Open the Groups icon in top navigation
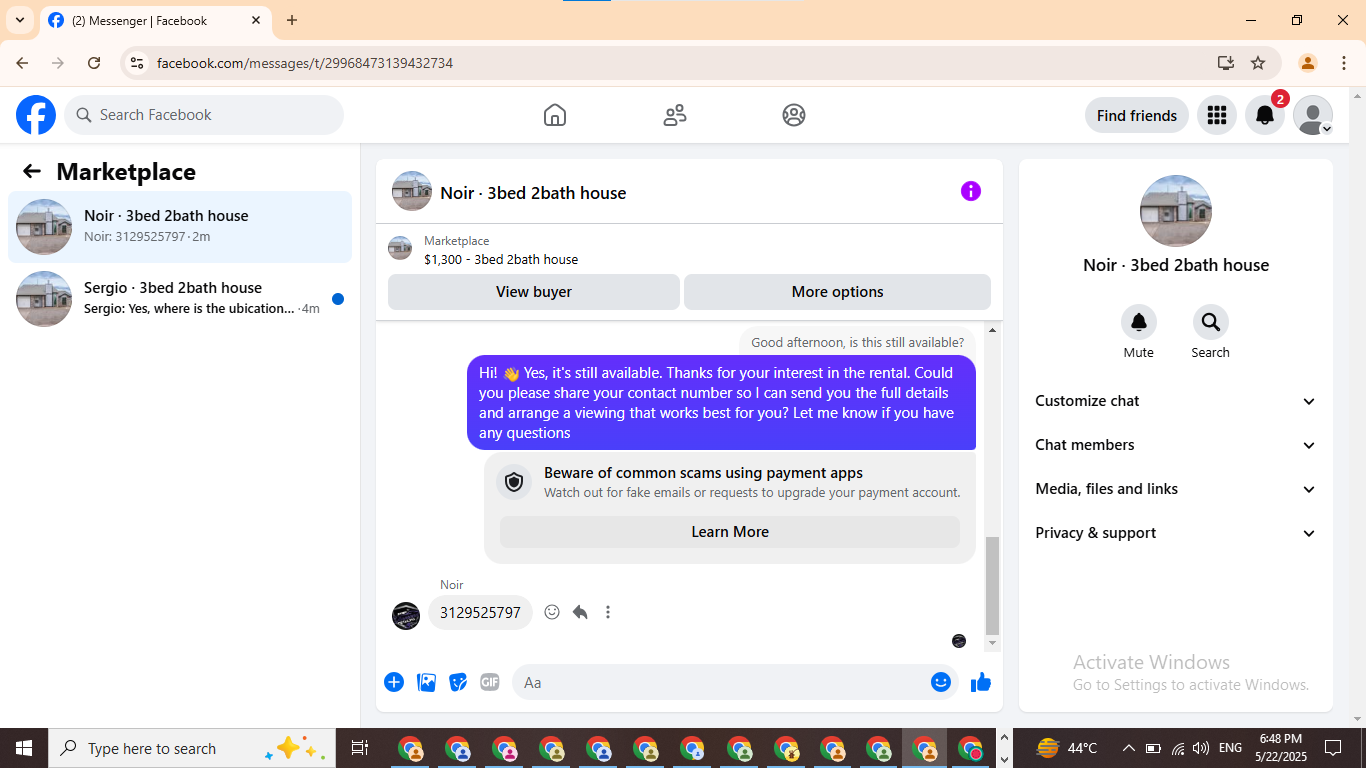1366x768 pixels. 794,115
